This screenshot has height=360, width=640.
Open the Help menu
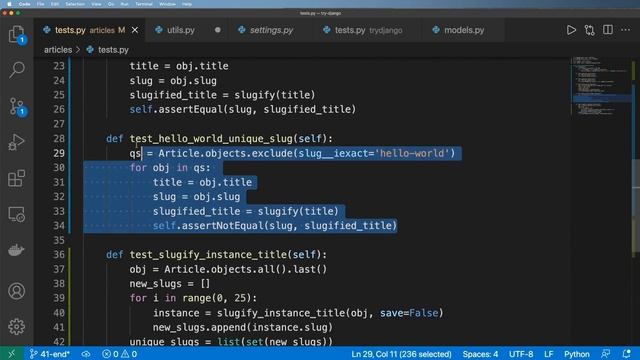click(x=187, y=4)
